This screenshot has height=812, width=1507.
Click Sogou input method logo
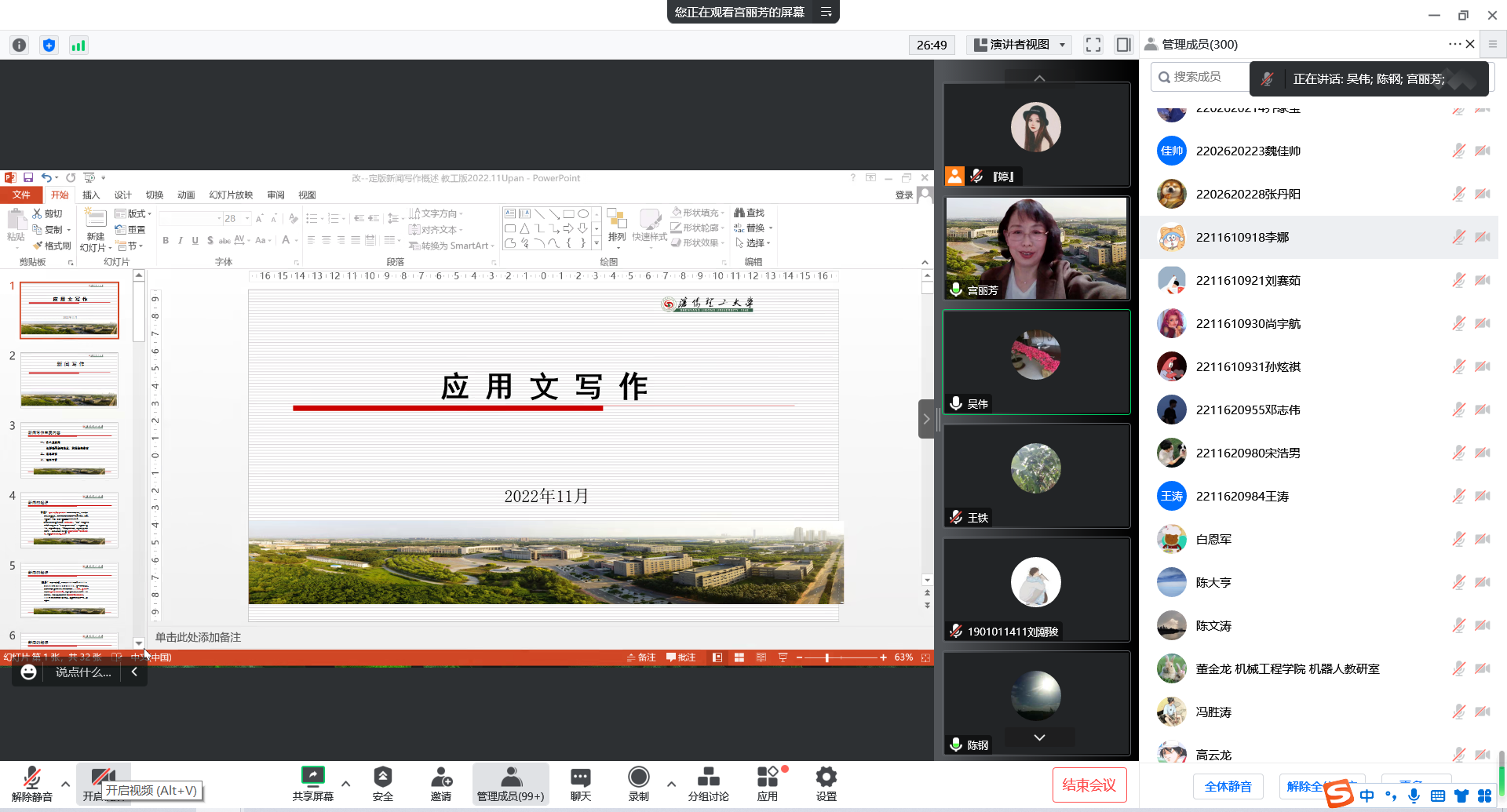[1340, 794]
